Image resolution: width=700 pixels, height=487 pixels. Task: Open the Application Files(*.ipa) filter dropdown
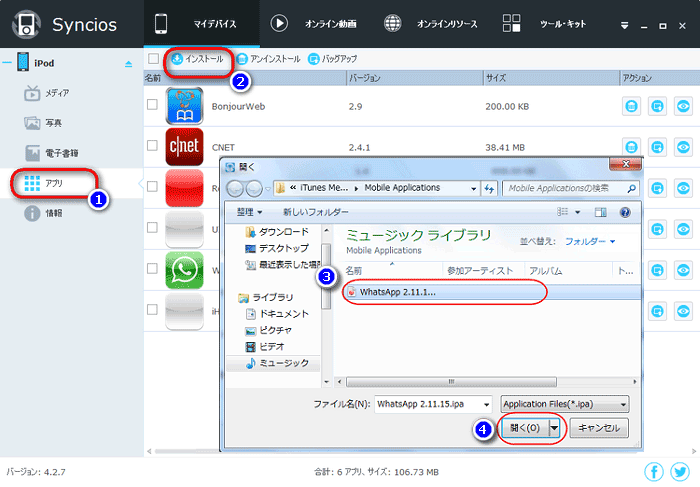coord(565,404)
